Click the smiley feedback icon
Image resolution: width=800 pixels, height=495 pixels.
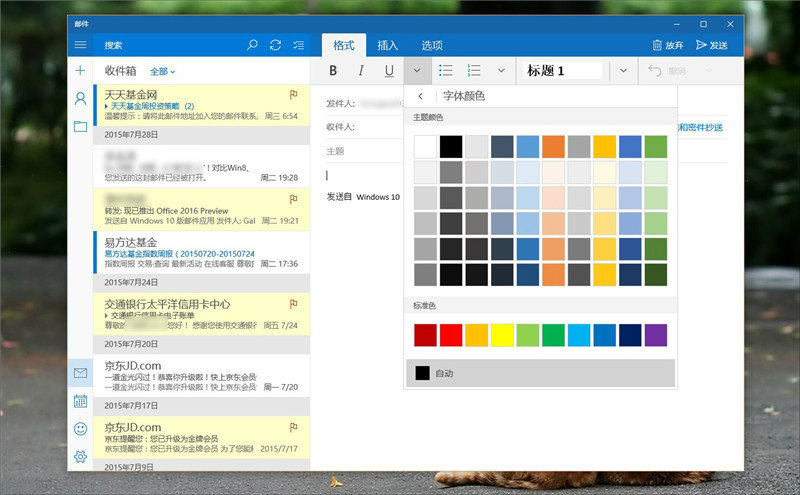80,429
